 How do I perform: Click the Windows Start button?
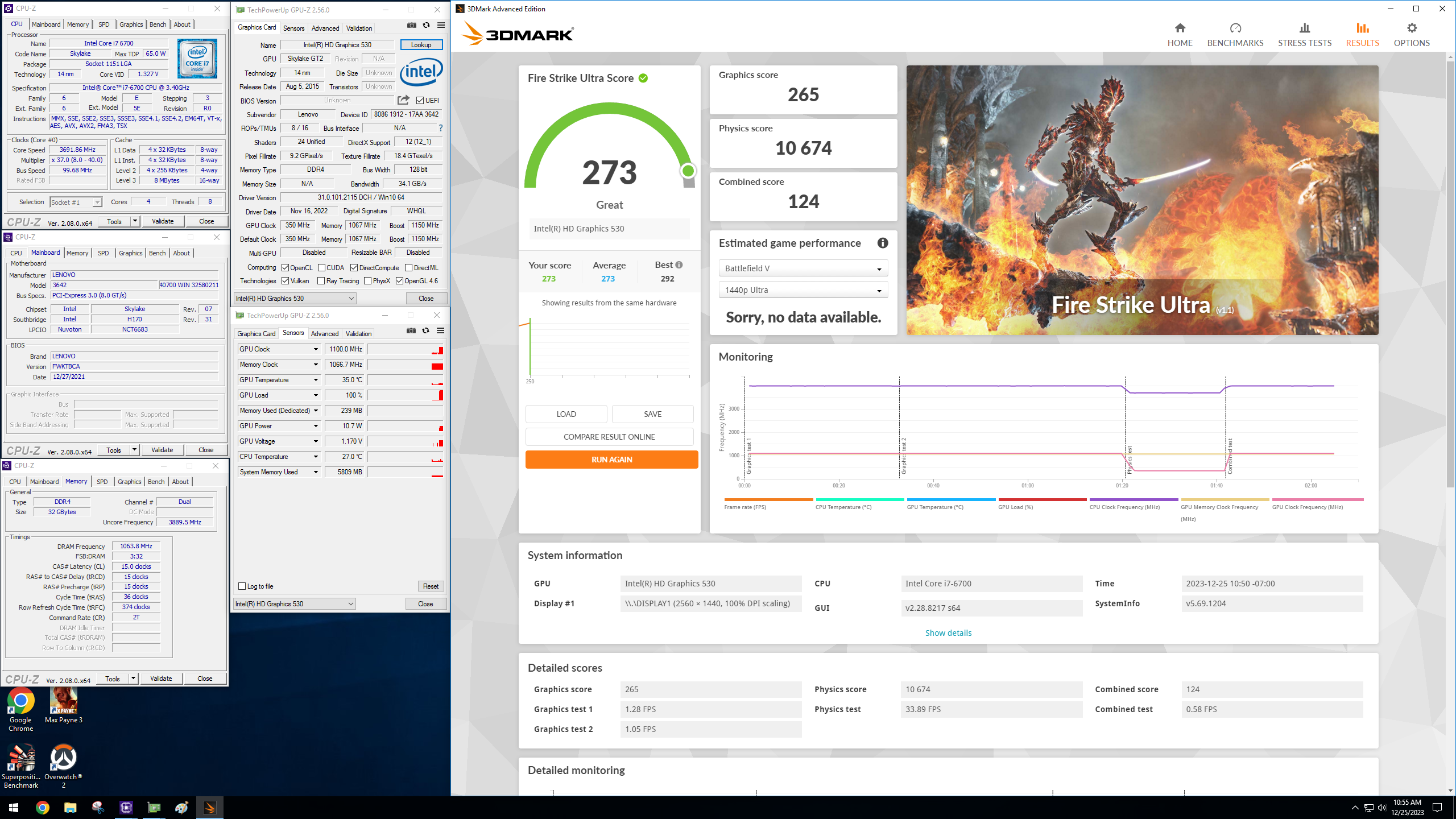[14, 807]
